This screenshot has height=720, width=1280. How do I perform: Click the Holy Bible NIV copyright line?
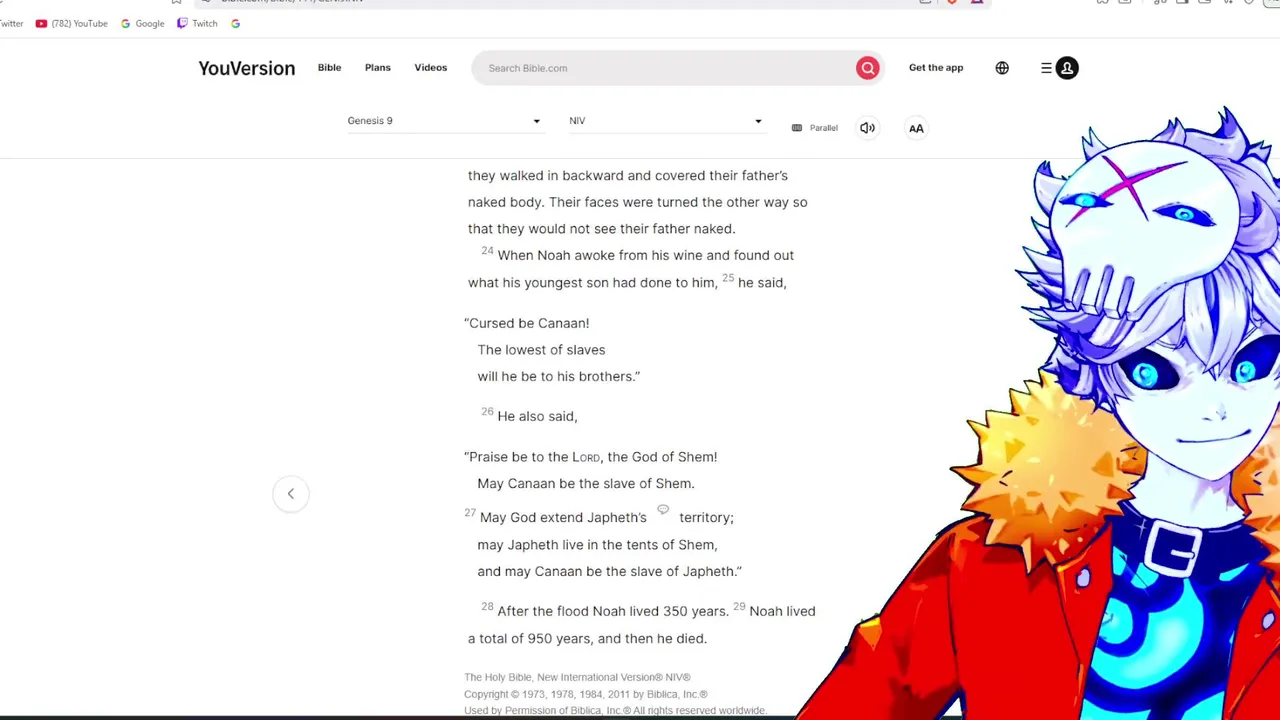tap(577, 677)
